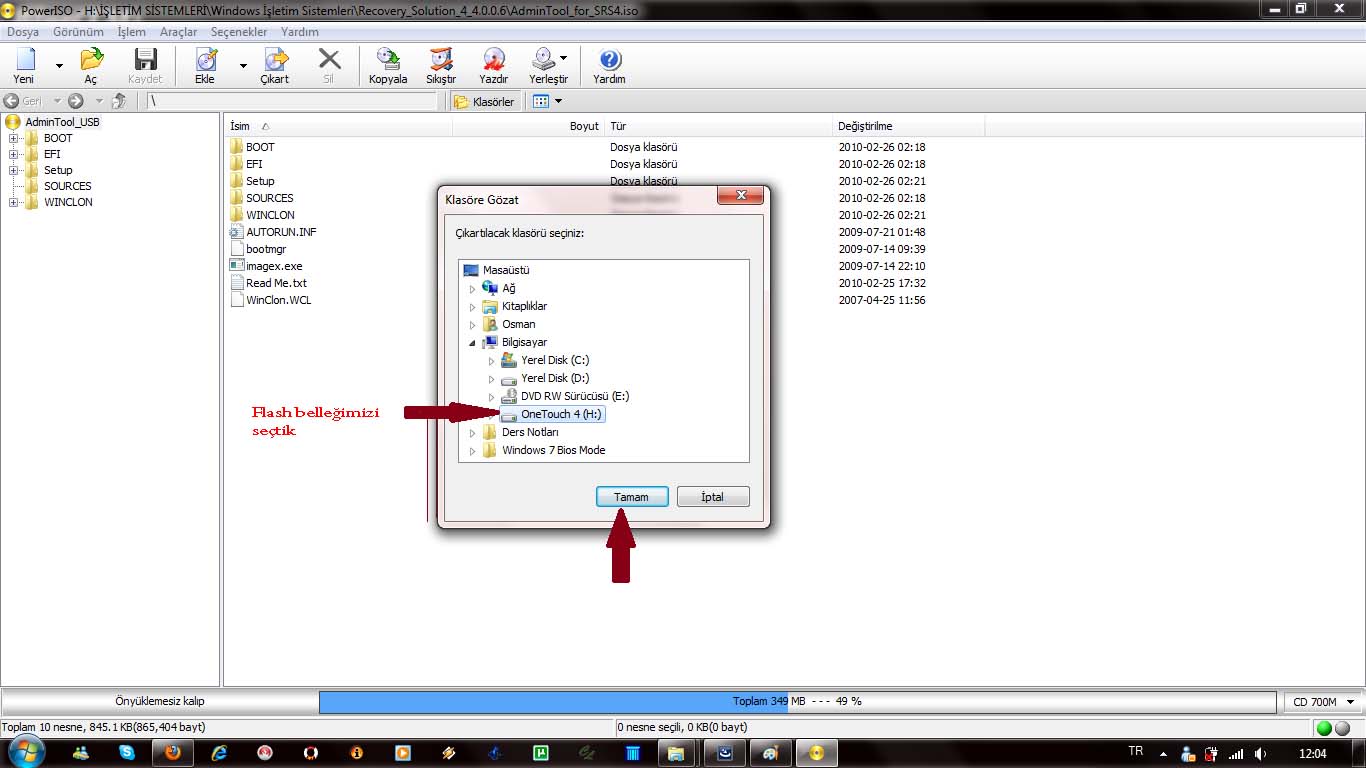The width and height of the screenshot is (1366, 768).
Task: Select Masaüstü in the folder dialog
Action: pos(506,270)
